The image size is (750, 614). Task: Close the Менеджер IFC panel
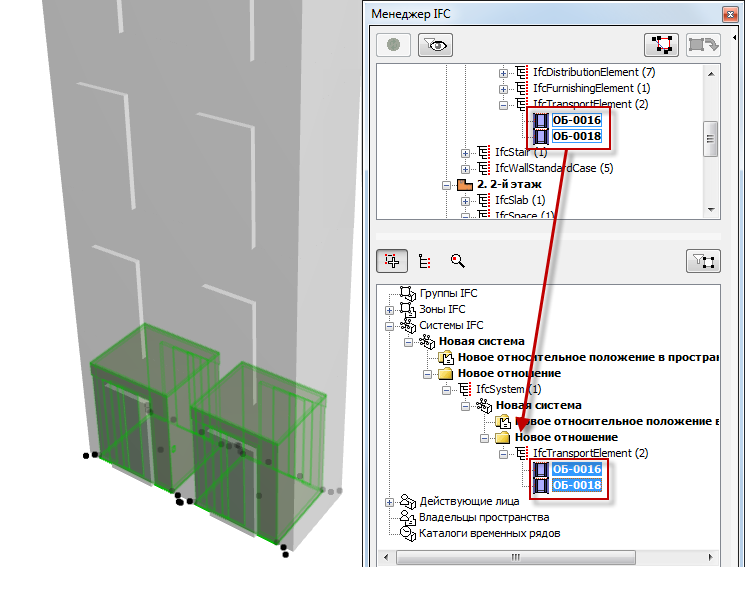tap(730, 14)
